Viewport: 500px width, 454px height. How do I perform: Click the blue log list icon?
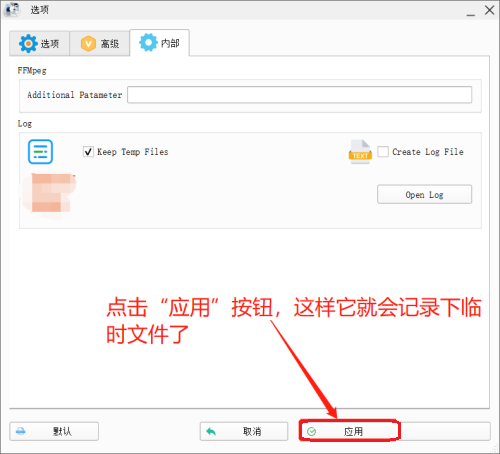[40, 152]
